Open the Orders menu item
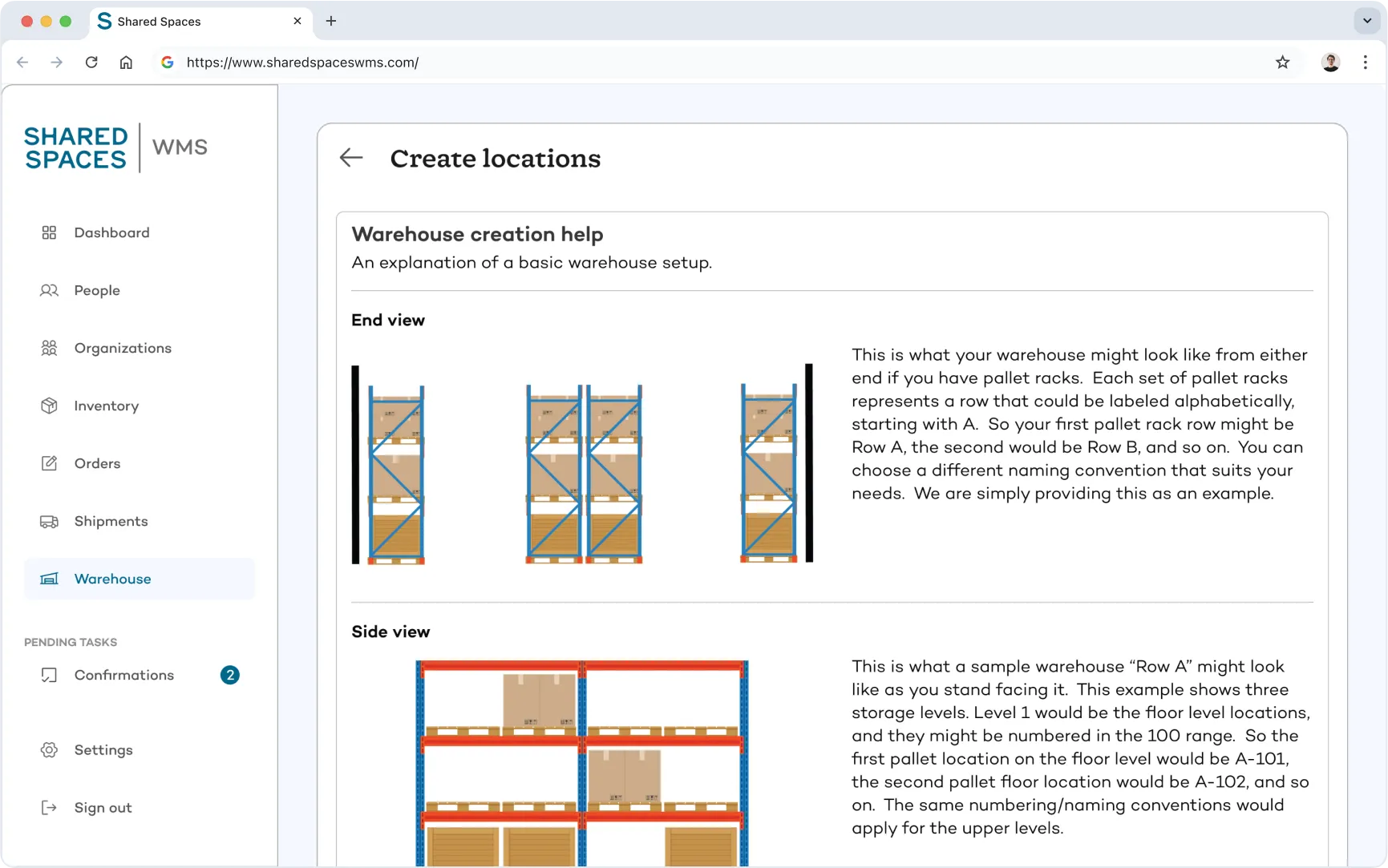 (x=140, y=463)
